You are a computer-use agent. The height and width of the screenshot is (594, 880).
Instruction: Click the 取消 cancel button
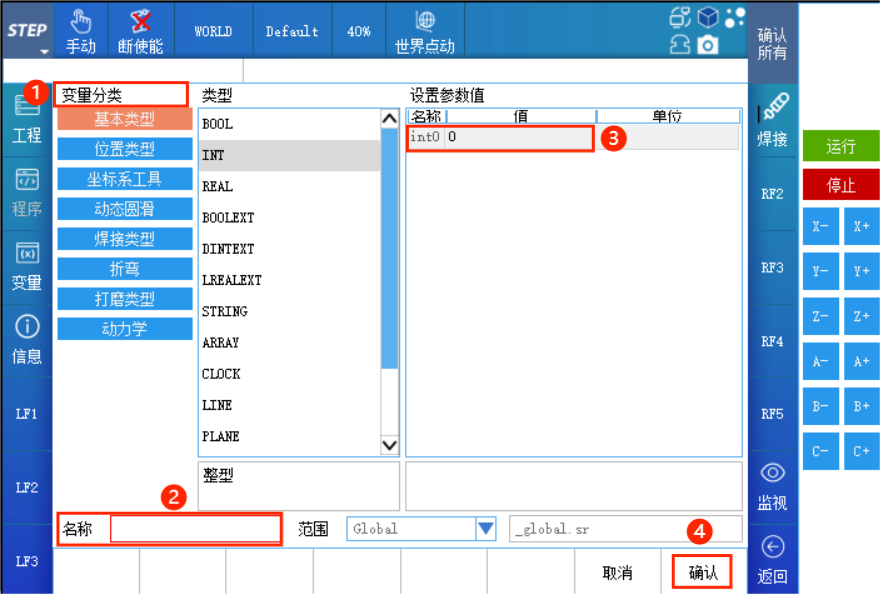(x=617, y=573)
